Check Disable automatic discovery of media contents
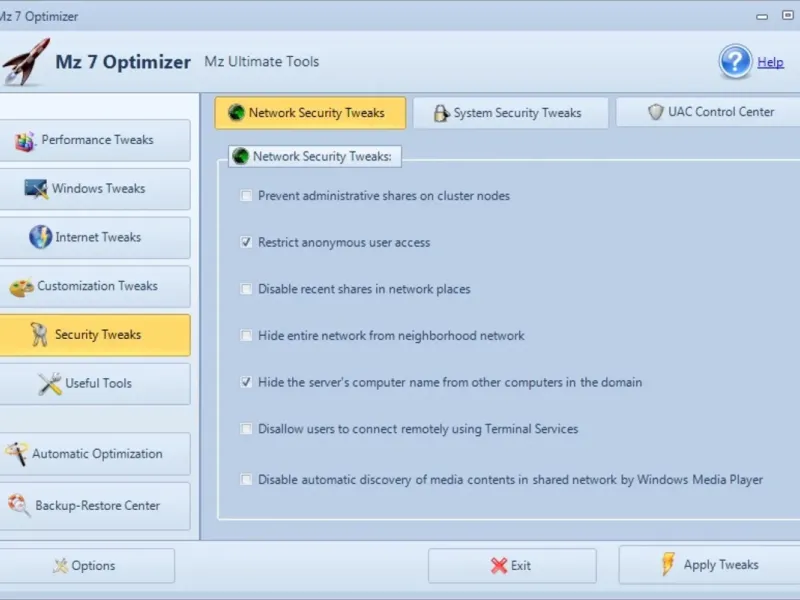 point(246,479)
